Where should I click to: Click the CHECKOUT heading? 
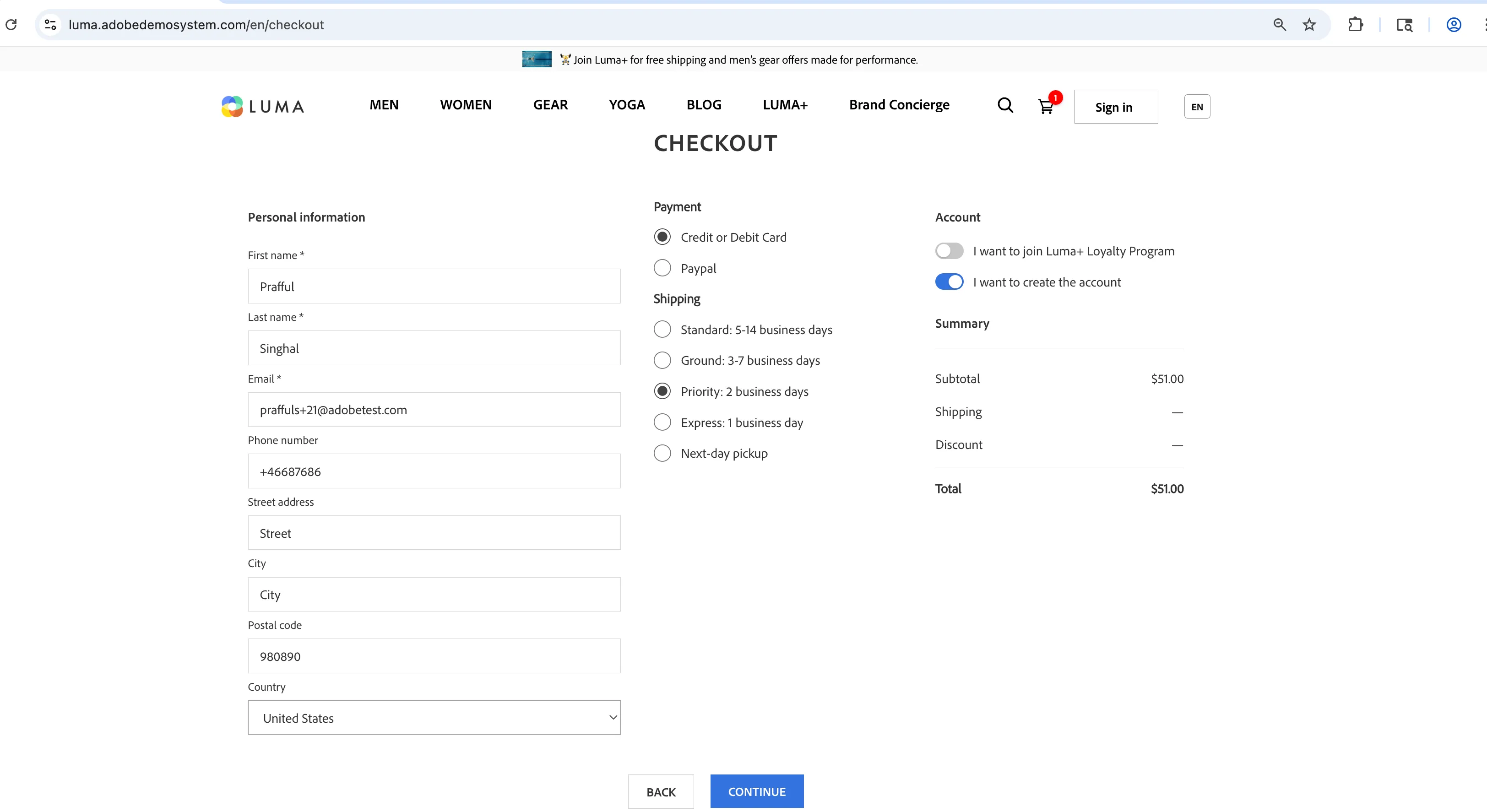pos(715,143)
